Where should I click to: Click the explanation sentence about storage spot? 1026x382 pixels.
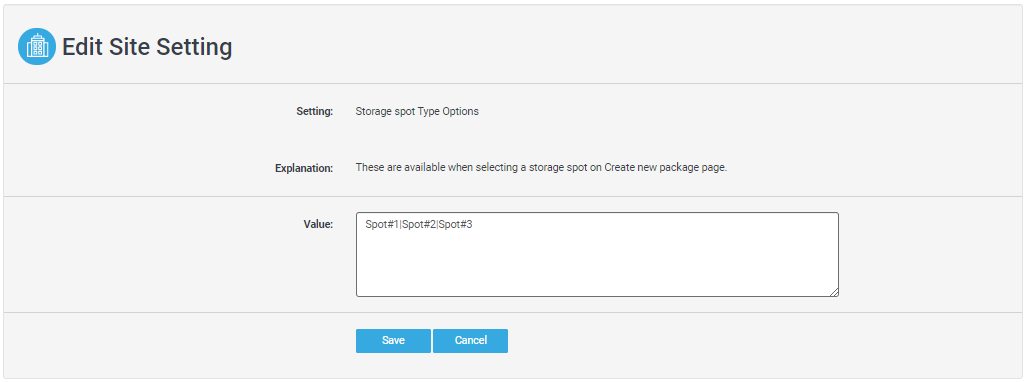(x=542, y=167)
